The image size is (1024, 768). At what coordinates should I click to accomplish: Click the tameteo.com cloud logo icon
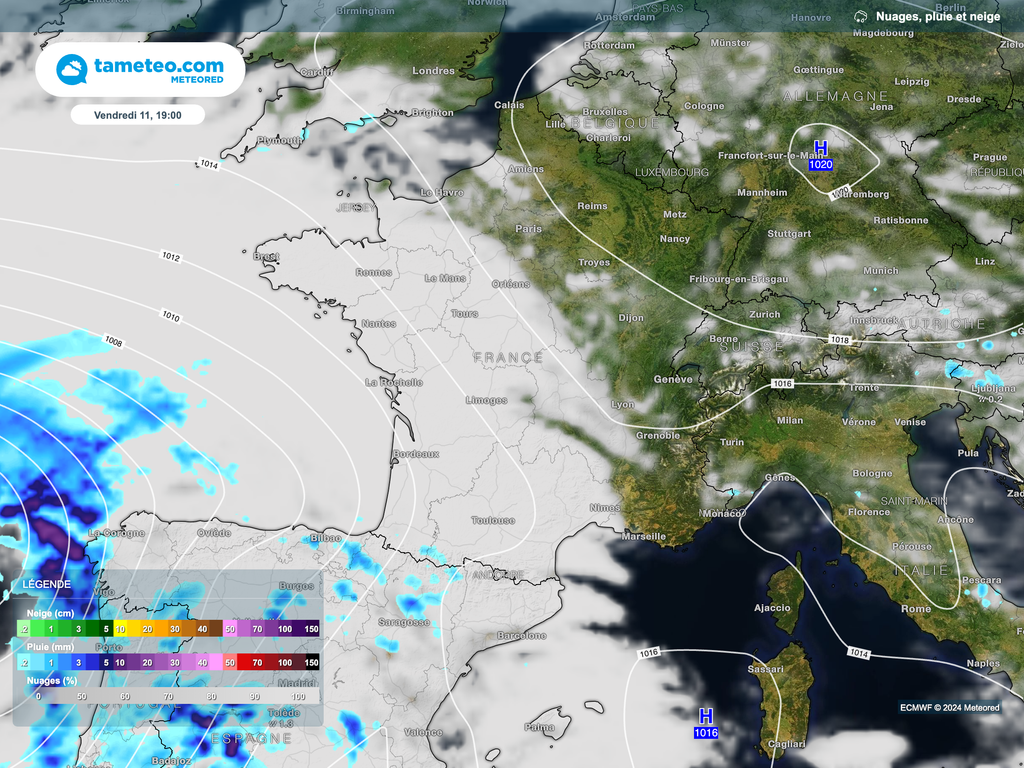(73, 70)
